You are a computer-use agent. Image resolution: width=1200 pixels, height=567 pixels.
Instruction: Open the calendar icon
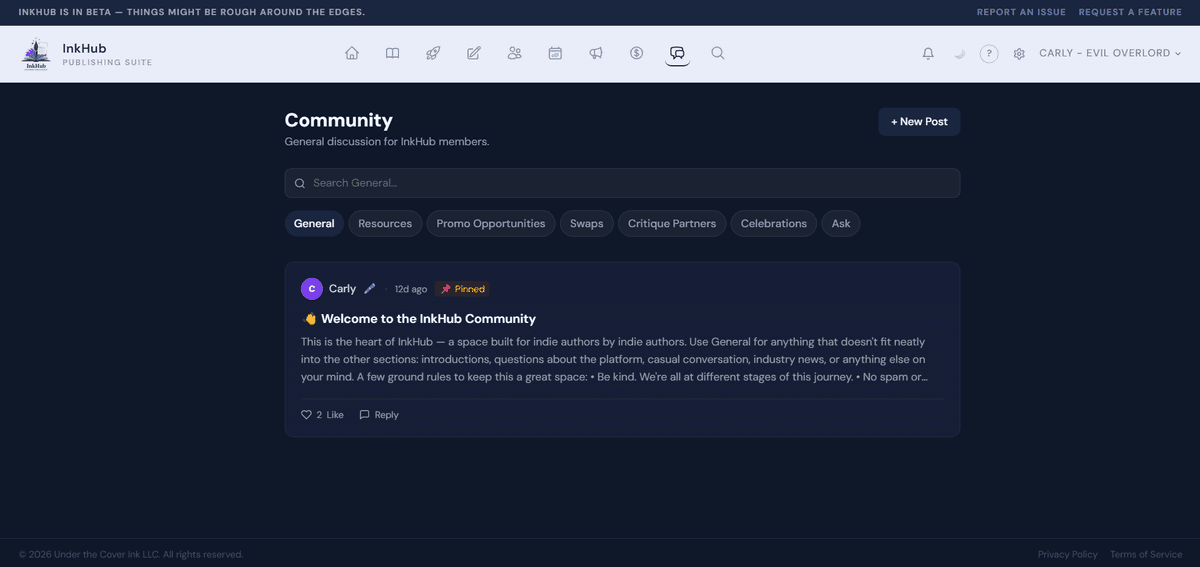(555, 53)
